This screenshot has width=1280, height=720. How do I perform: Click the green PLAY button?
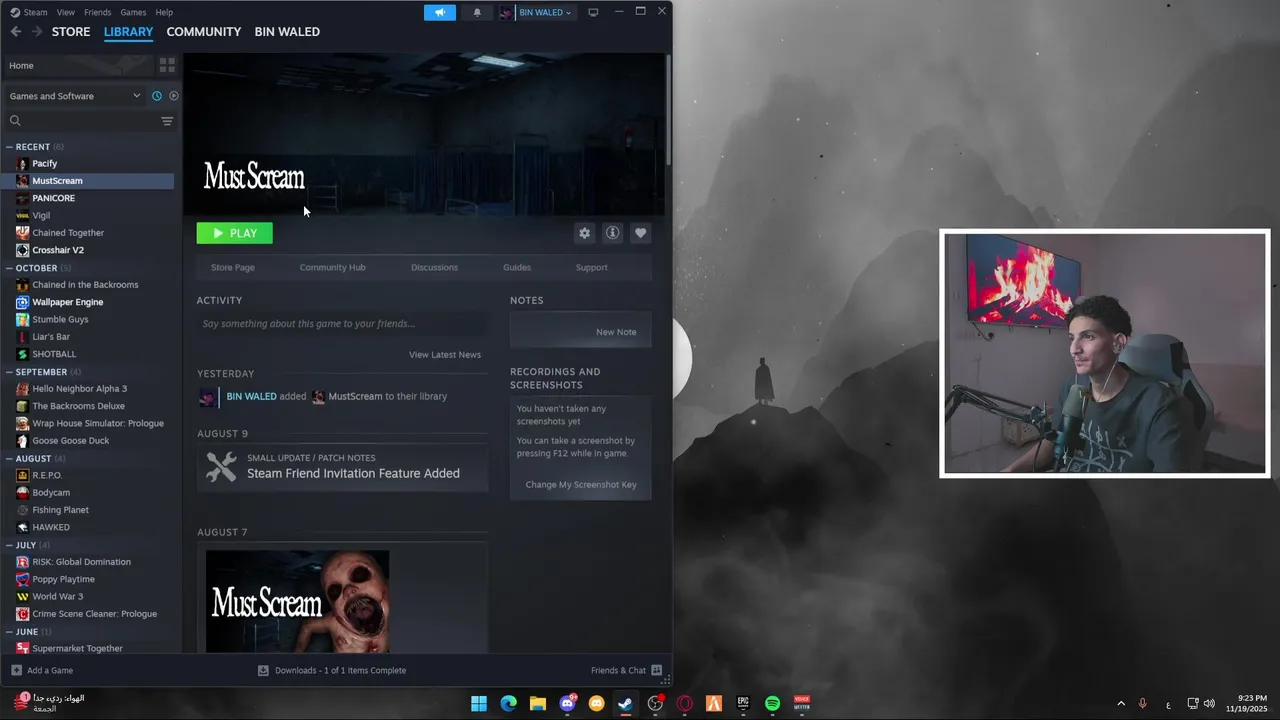(x=234, y=233)
